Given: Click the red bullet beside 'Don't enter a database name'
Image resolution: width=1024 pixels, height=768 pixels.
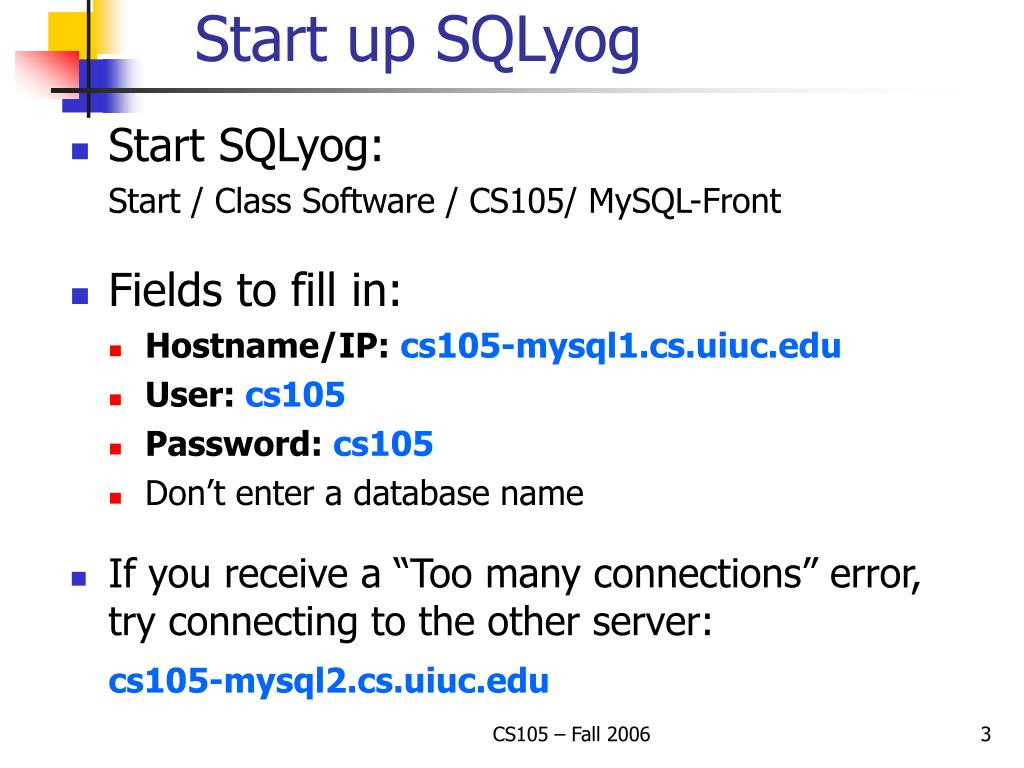Looking at the screenshot, I should click(x=116, y=498).
